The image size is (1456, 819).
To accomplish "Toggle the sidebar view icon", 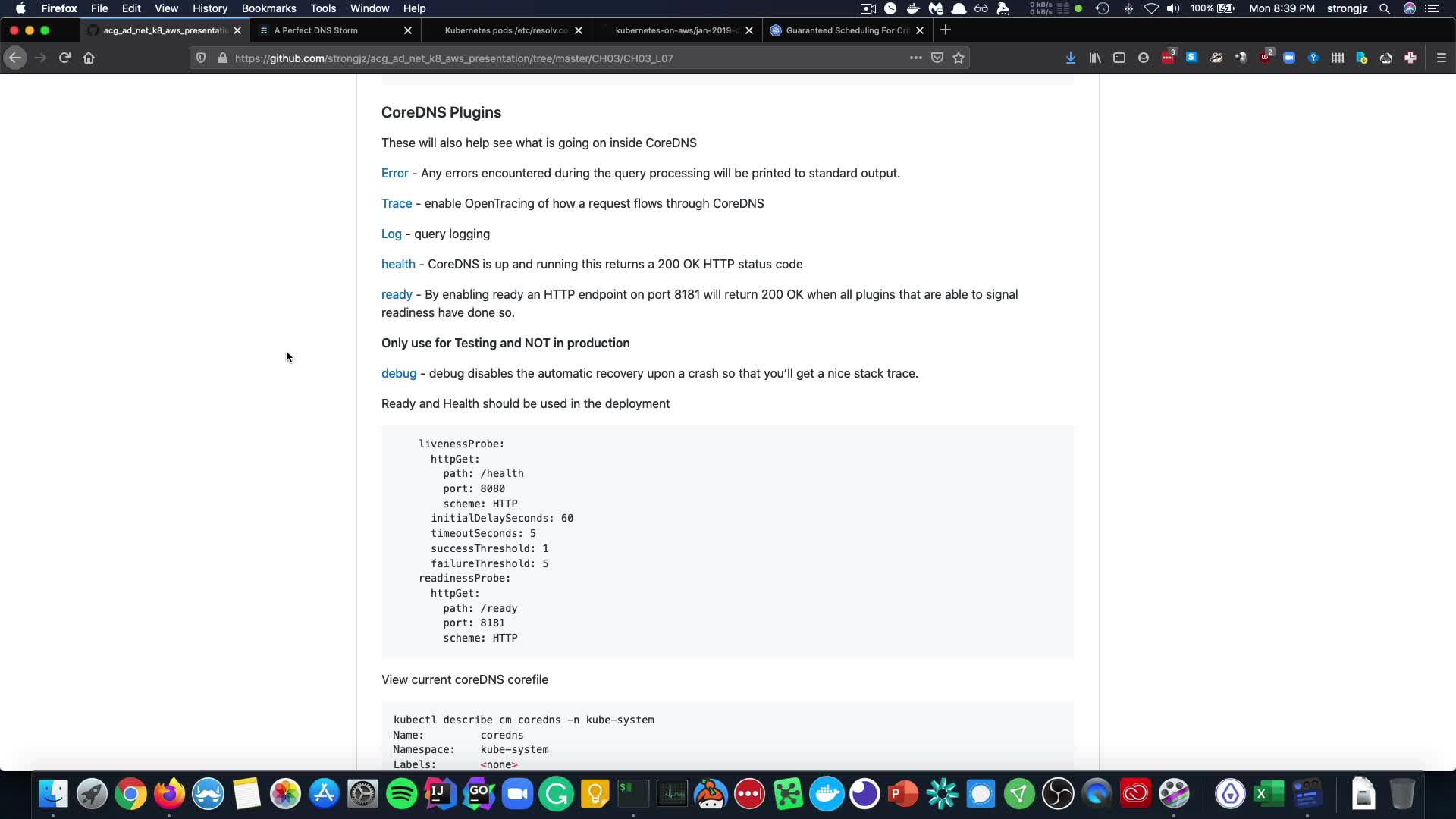I will (x=1119, y=58).
